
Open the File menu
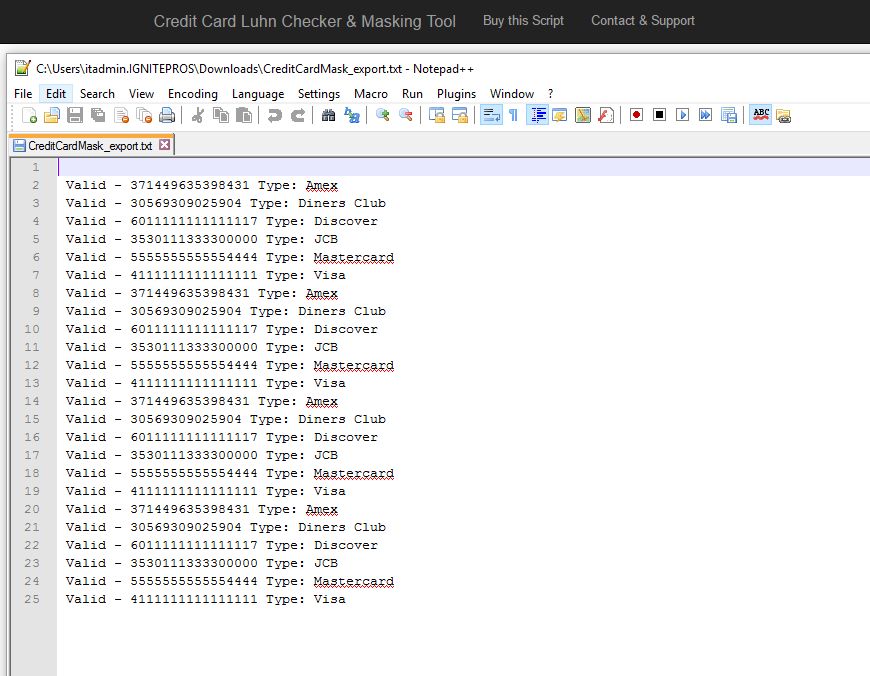click(23, 94)
